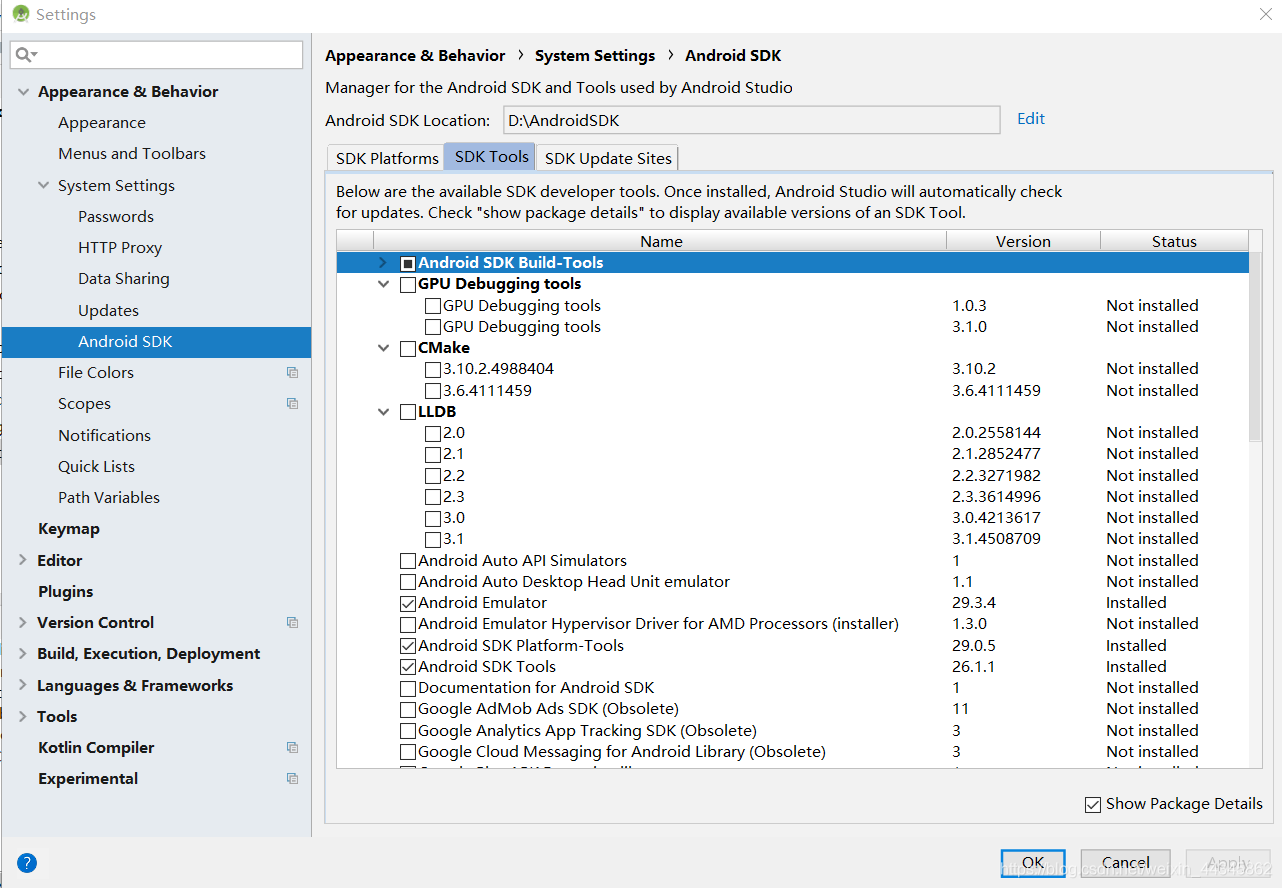
Task: Check GPU Debugging tools 1.0.3 checkbox
Action: (432, 306)
